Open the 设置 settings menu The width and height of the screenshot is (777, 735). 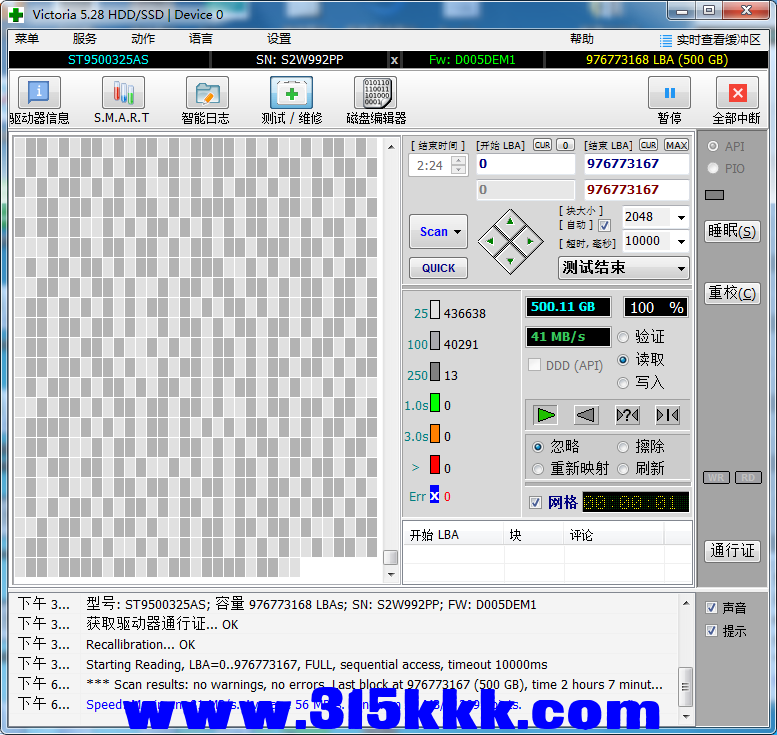(x=279, y=39)
